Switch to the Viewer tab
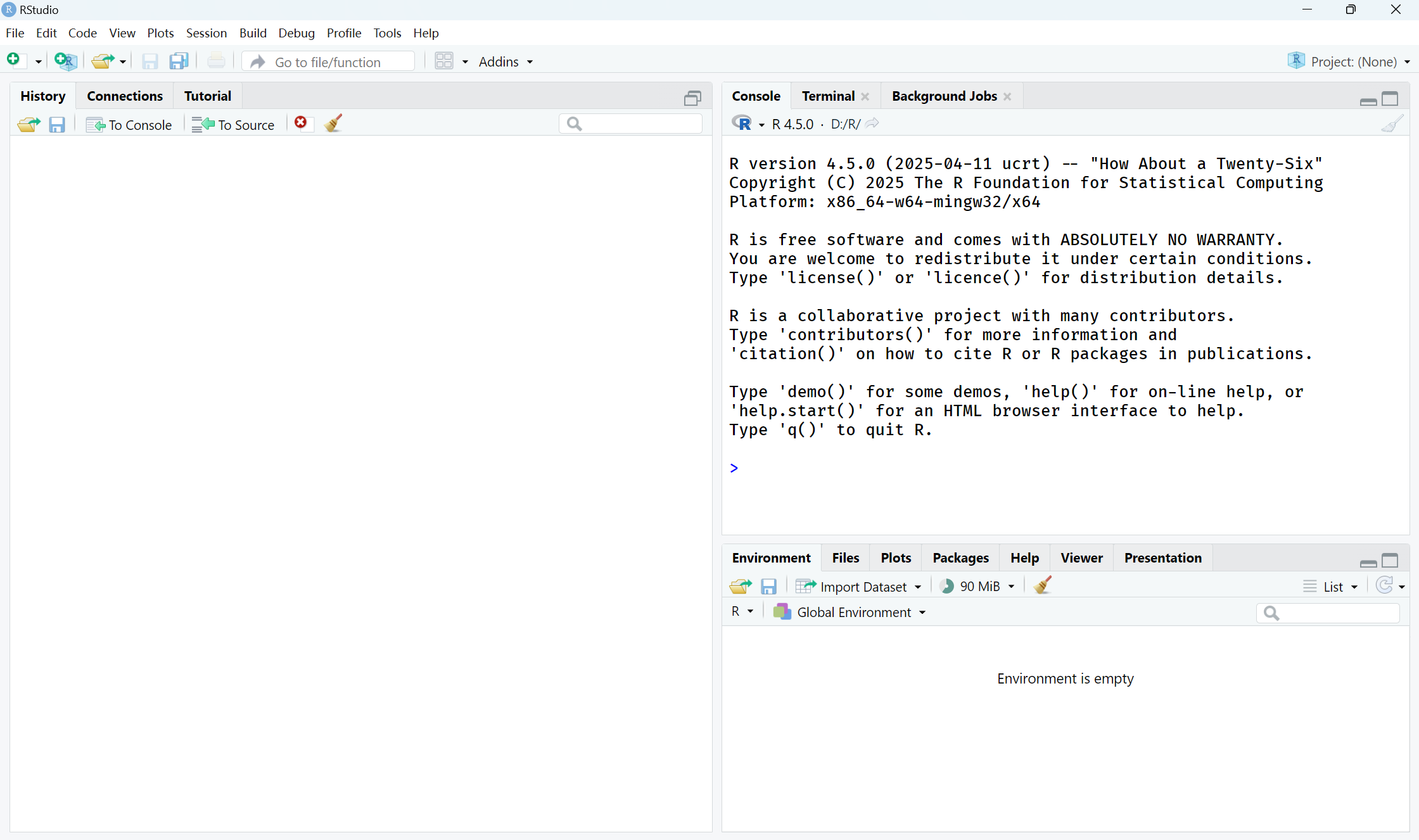 tap(1081, 557)
